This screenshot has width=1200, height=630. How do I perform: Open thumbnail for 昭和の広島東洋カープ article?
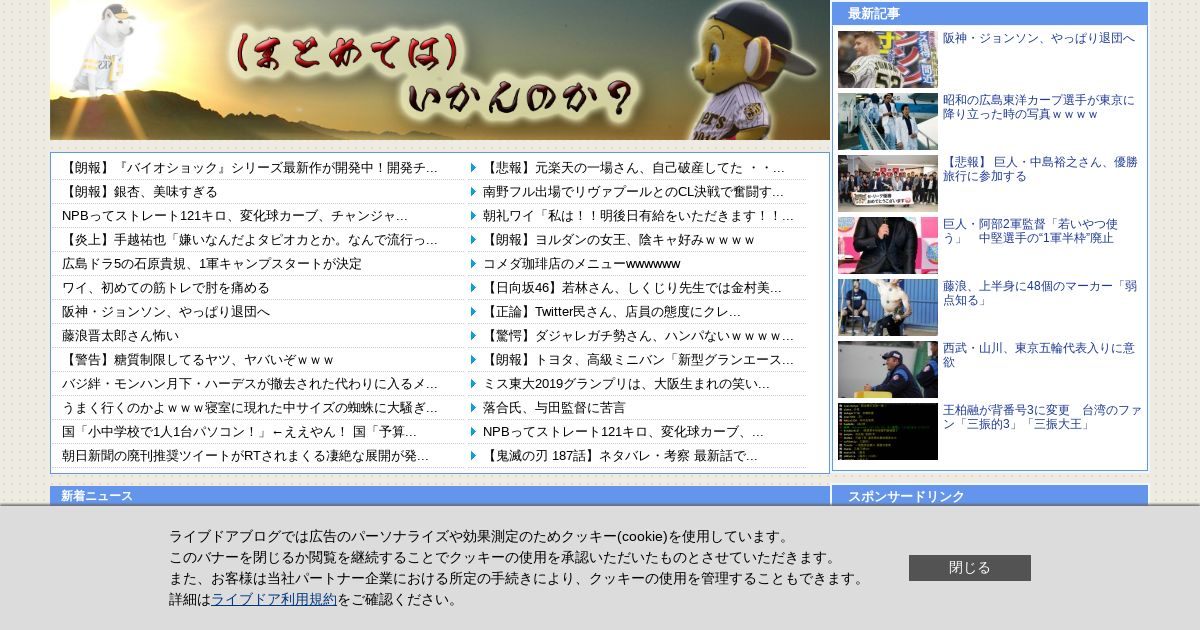click(x=888, y=121)
